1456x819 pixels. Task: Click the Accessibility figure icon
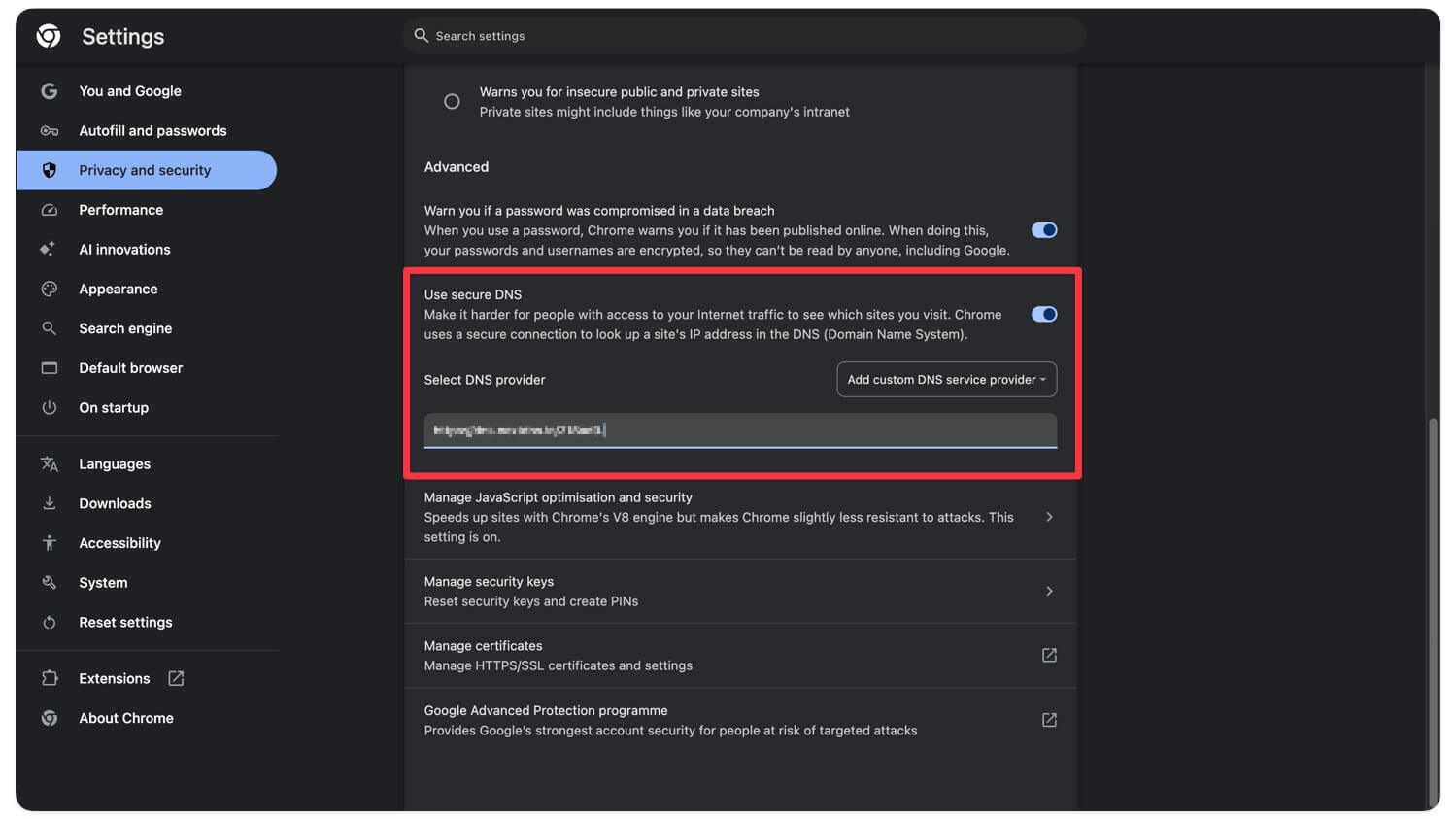point(49,543)
